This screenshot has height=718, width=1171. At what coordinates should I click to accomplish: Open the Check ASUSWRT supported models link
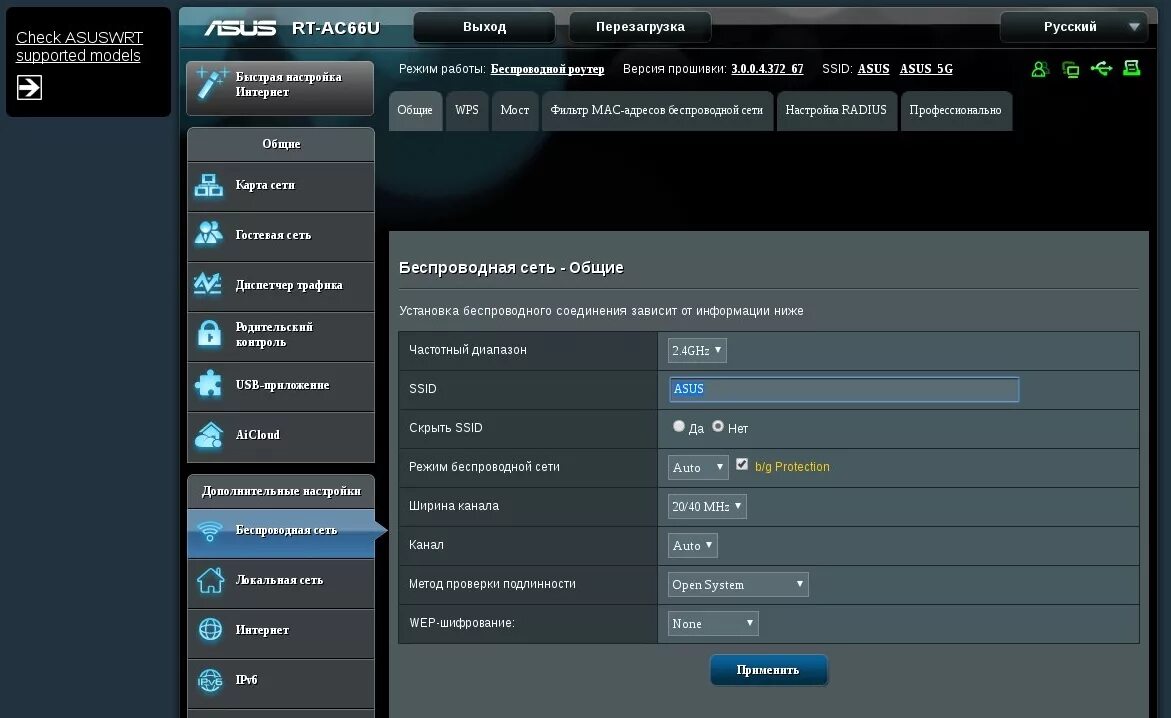(79, 46)
